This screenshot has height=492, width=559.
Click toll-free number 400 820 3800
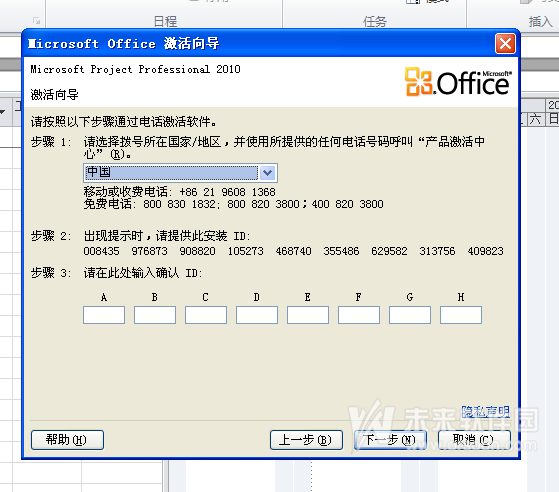tap(348, 204)
